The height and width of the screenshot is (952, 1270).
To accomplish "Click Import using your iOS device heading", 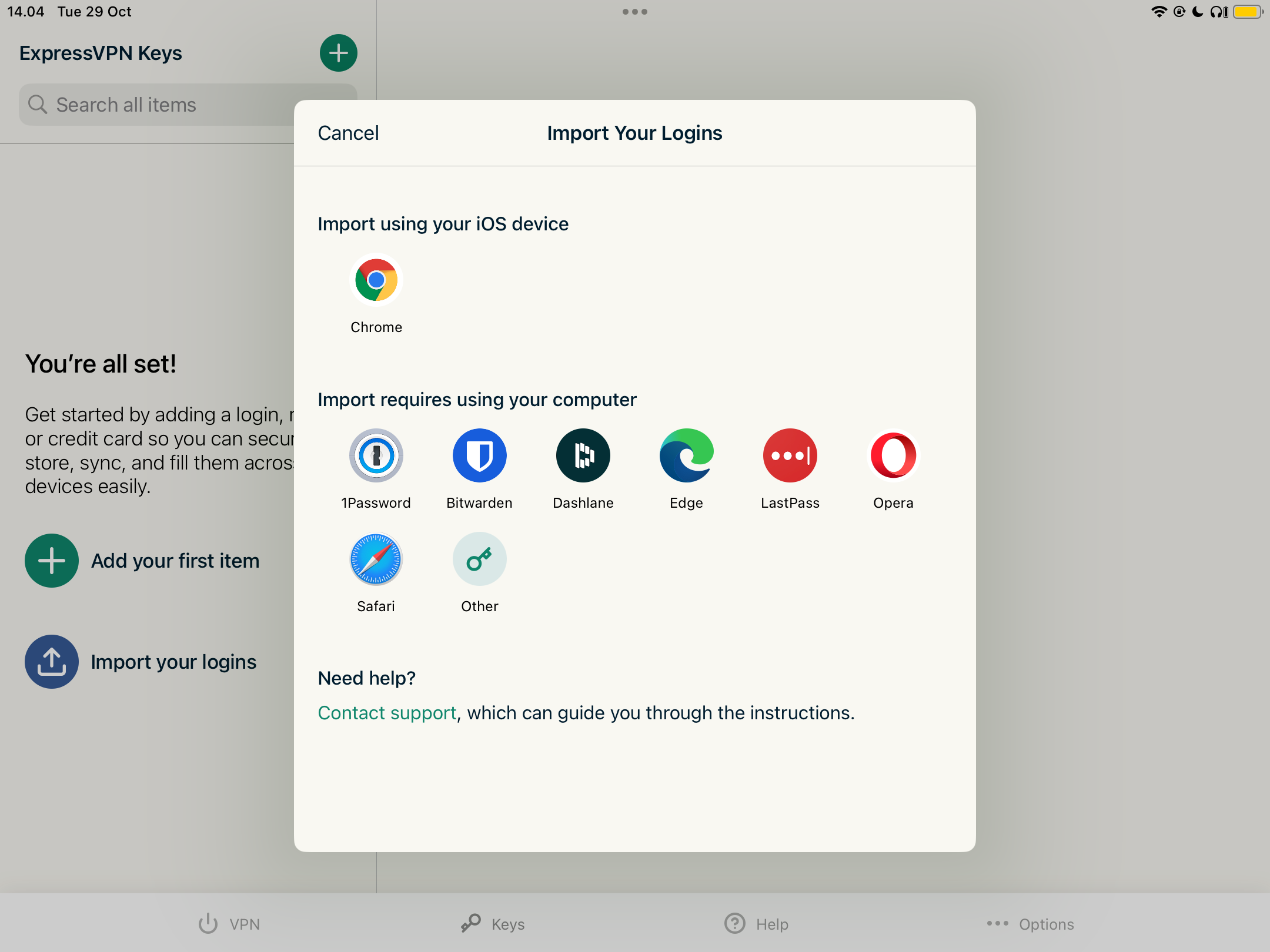I will (443, 224).
